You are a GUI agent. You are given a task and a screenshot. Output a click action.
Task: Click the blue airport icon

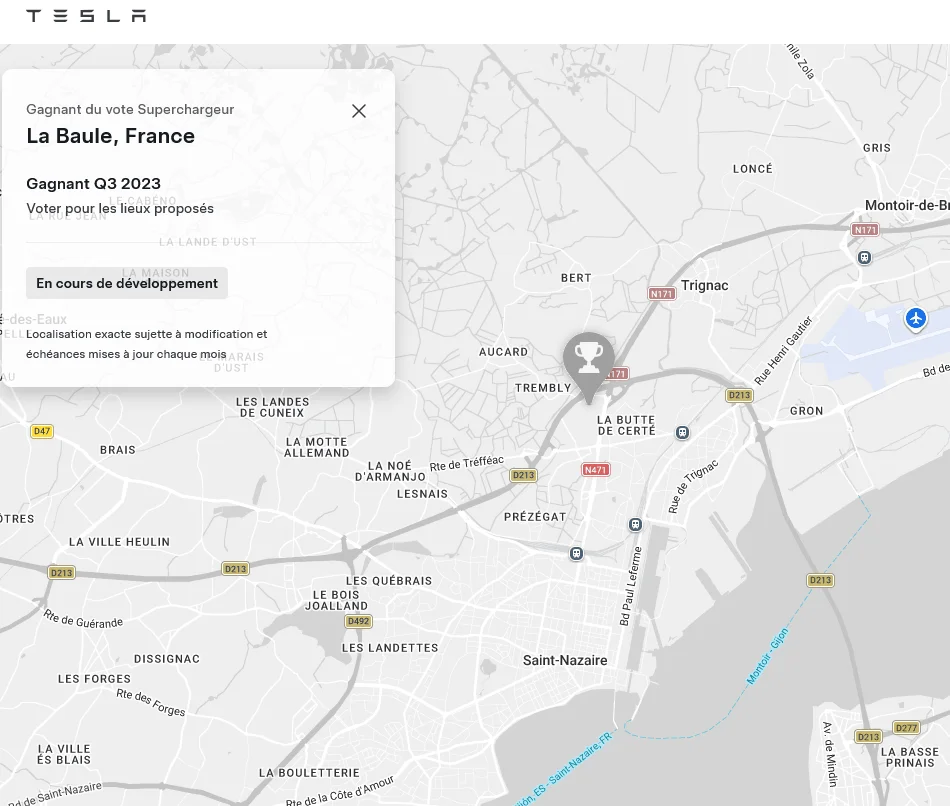coord(916,318)
